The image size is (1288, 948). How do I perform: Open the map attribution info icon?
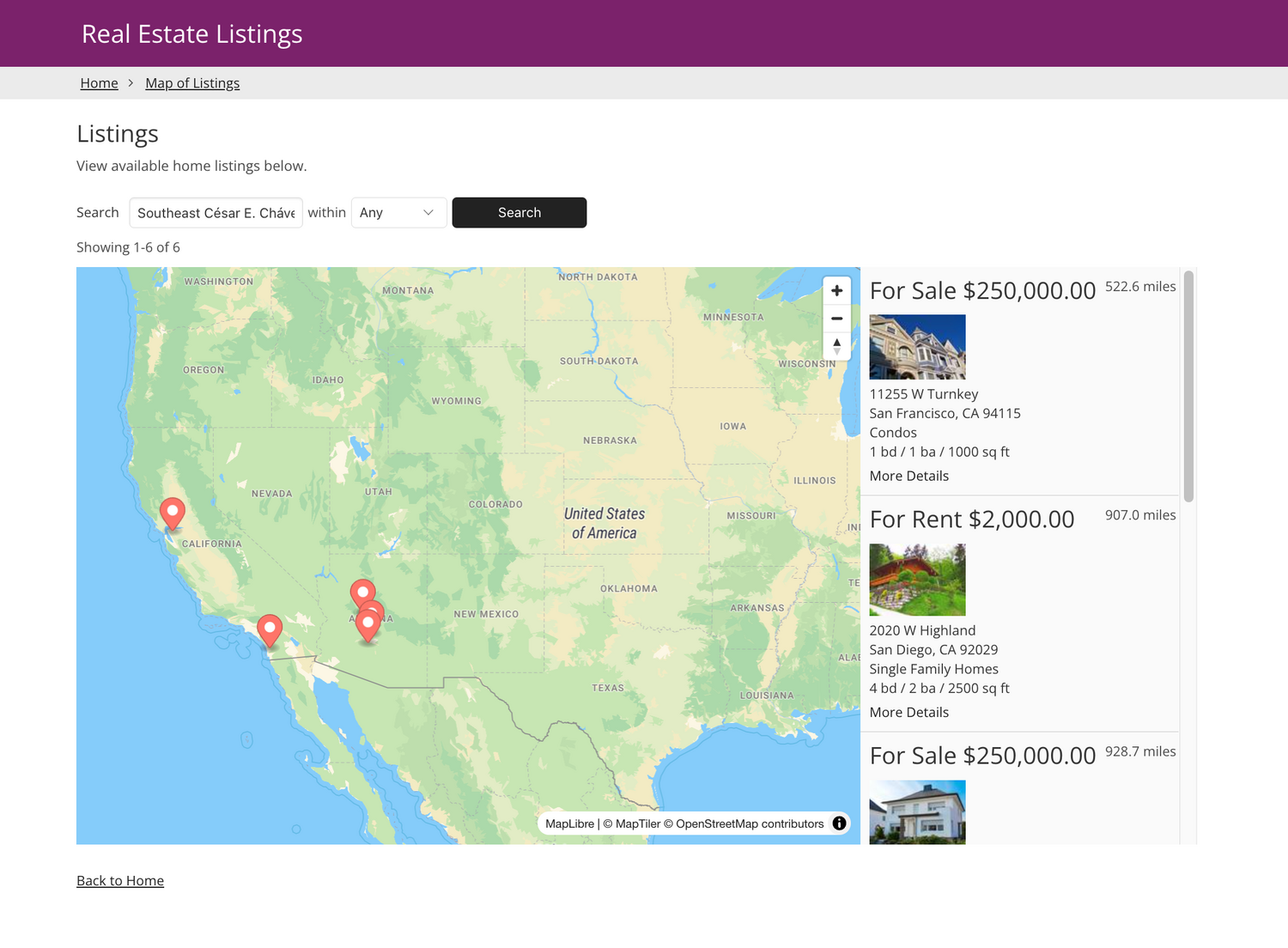[x=838, y=823]
